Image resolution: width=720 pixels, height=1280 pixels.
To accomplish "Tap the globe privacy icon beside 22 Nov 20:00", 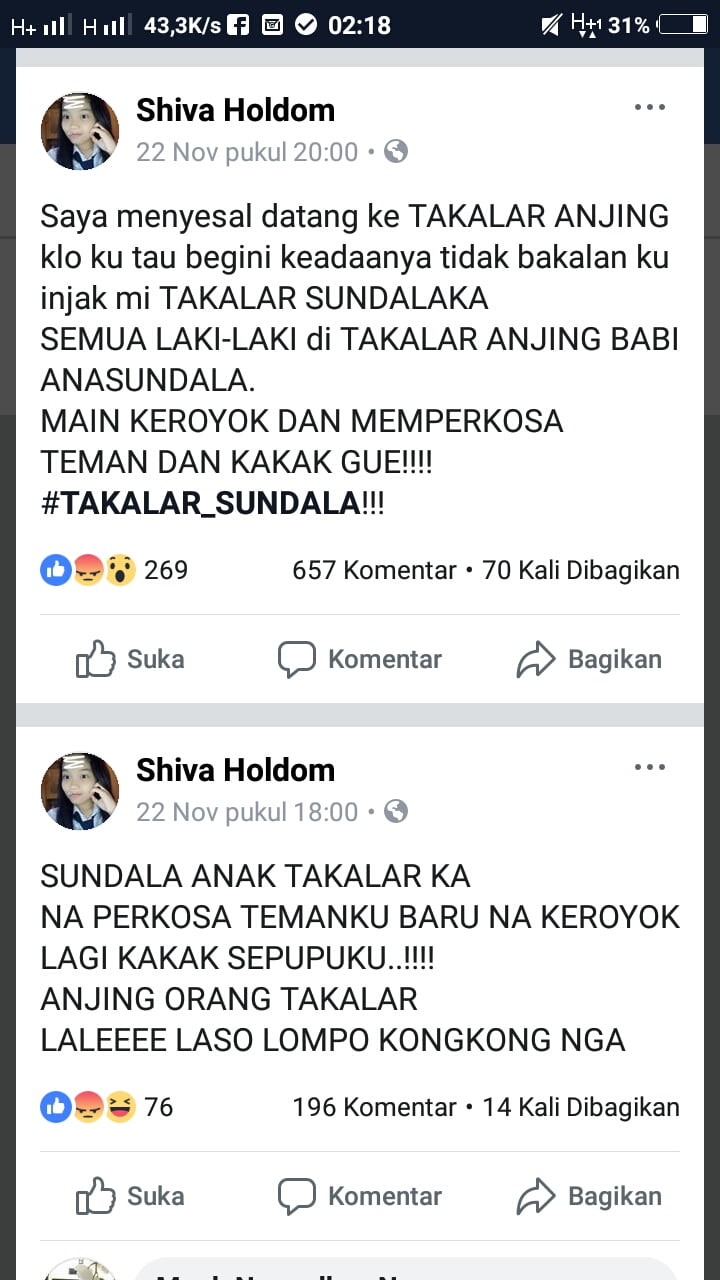I will click(396, 152).
